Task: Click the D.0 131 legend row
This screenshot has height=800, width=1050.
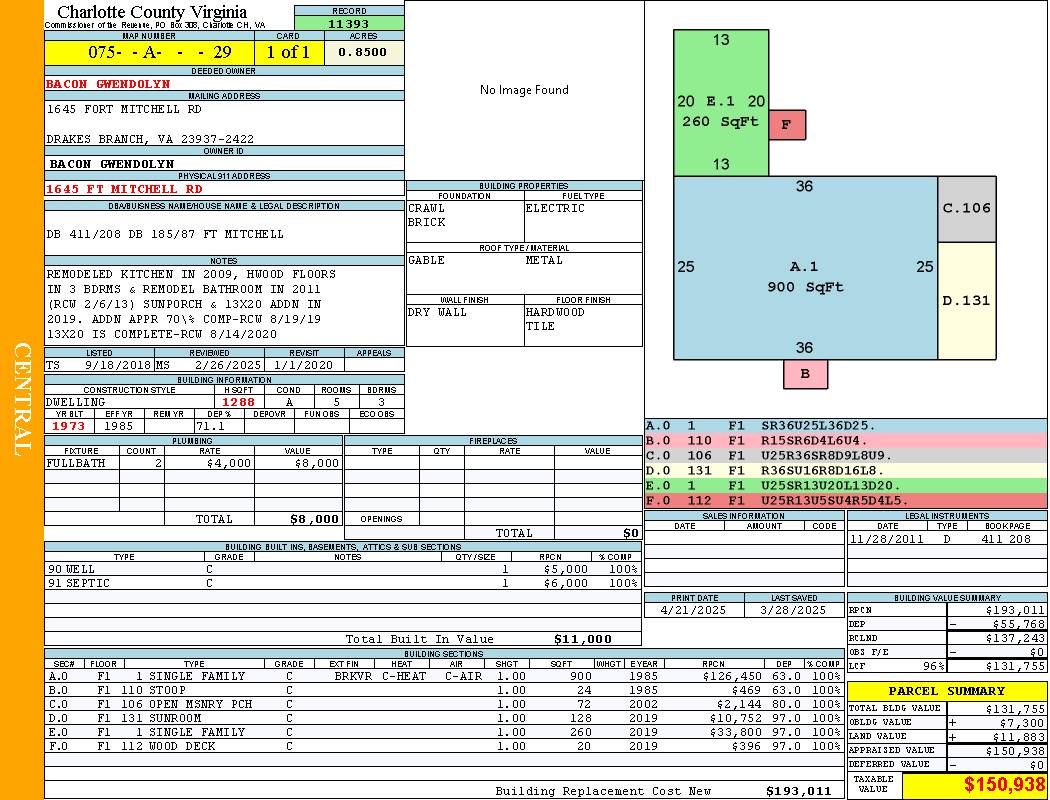Action: coord(846,471)
